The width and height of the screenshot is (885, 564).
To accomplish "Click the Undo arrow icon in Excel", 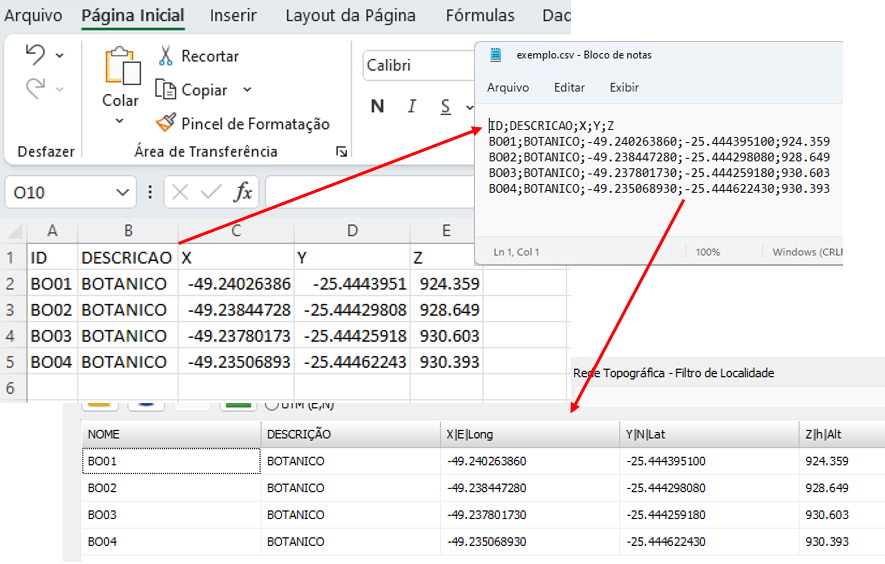I will 36,55.
